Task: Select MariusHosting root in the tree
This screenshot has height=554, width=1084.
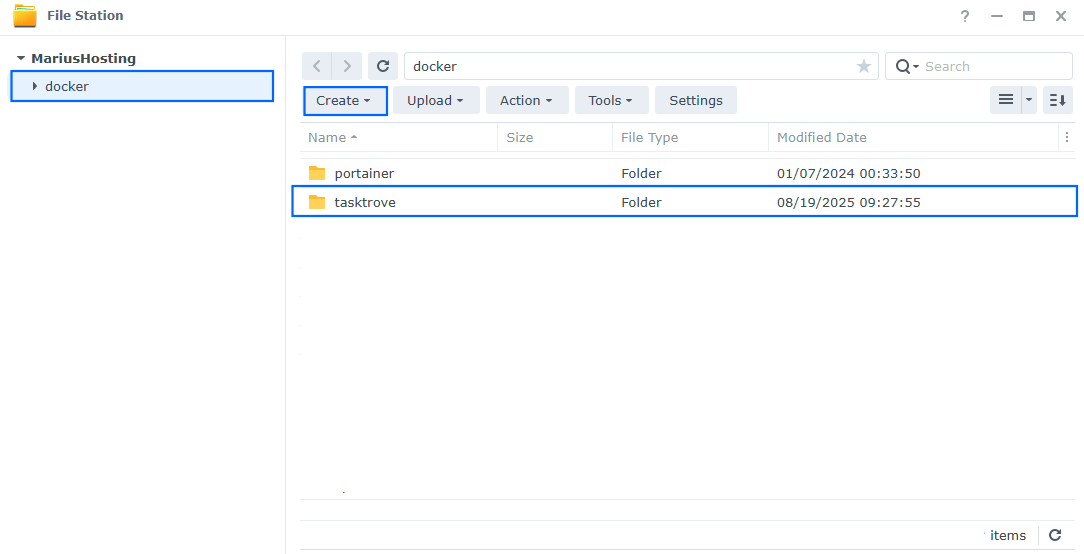Action: [83, 59]
